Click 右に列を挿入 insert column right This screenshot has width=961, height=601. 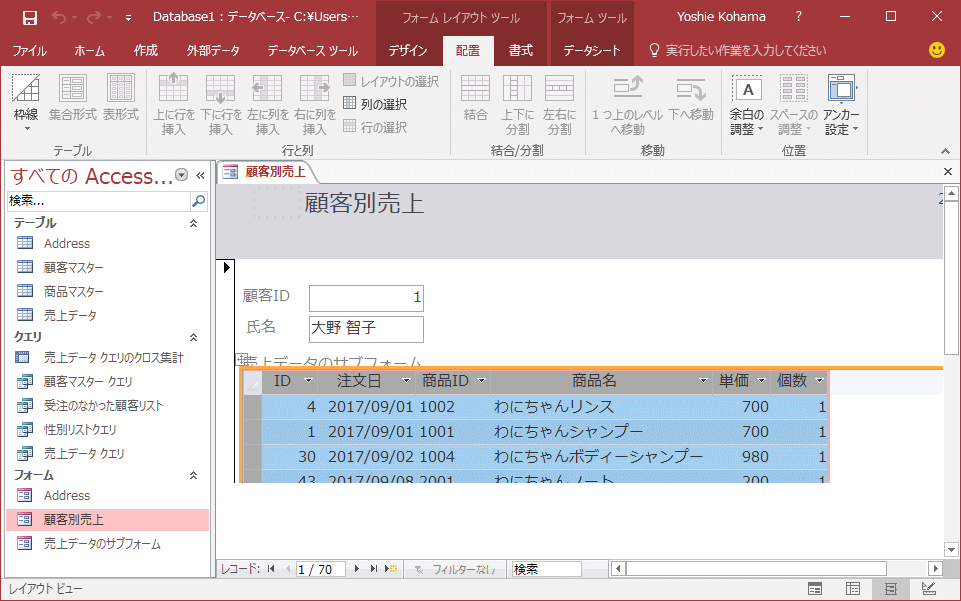(x=315, y=104)
